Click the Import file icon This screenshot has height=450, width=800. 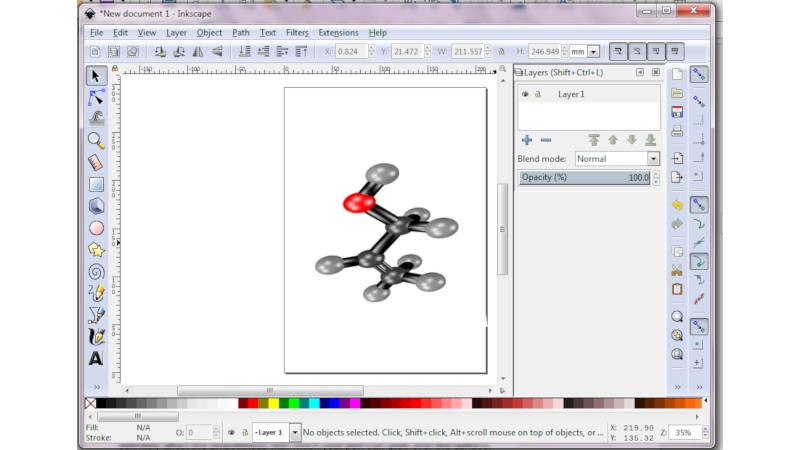coord(677,158)
